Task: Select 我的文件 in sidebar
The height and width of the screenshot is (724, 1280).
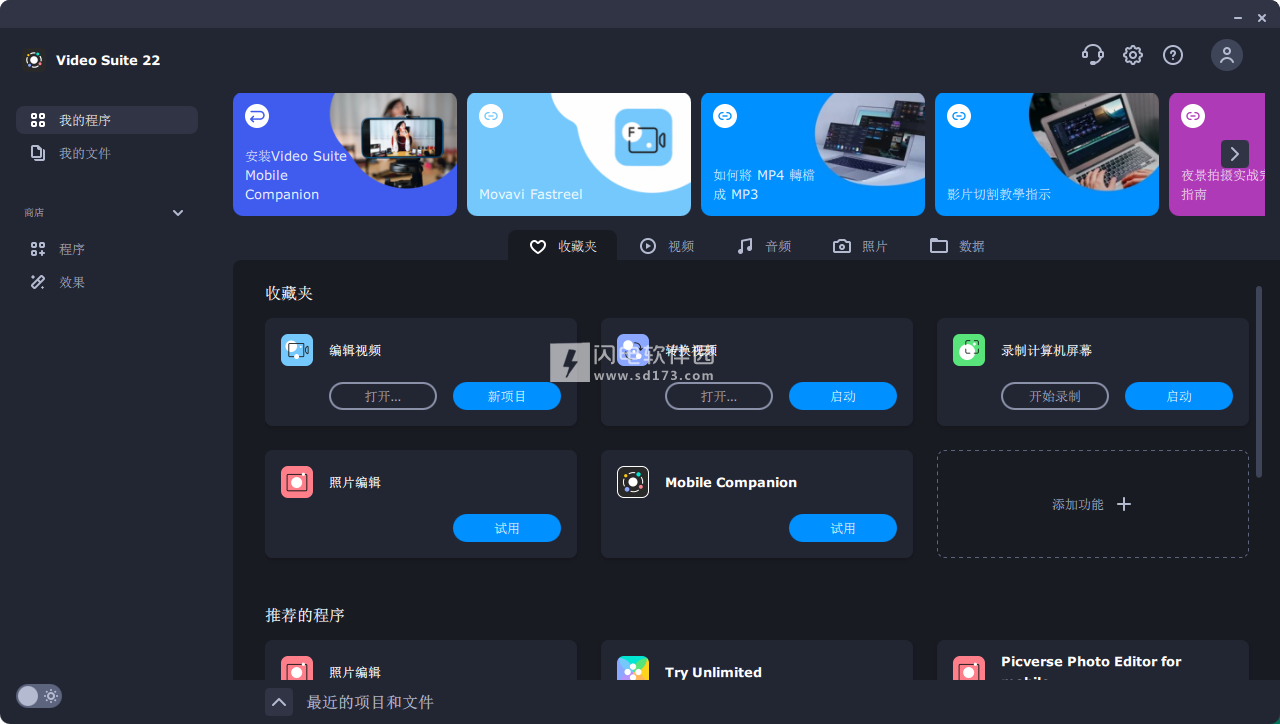Action: (x=107, y=153)
